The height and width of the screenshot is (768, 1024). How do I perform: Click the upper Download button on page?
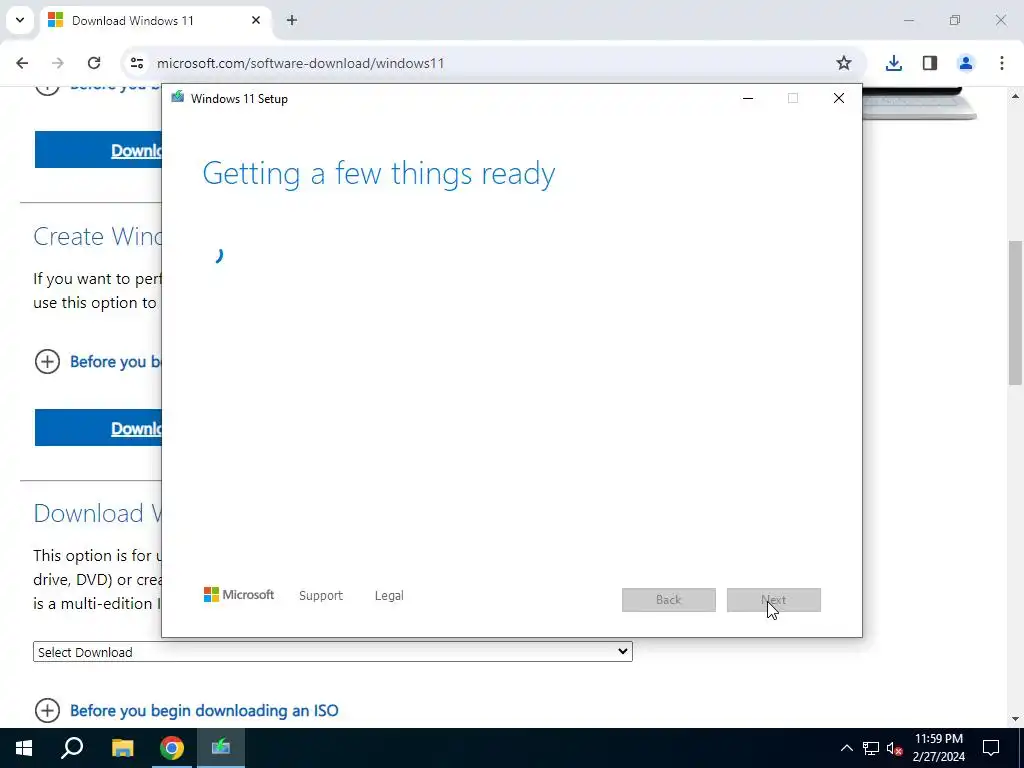[x=98, y=150]
